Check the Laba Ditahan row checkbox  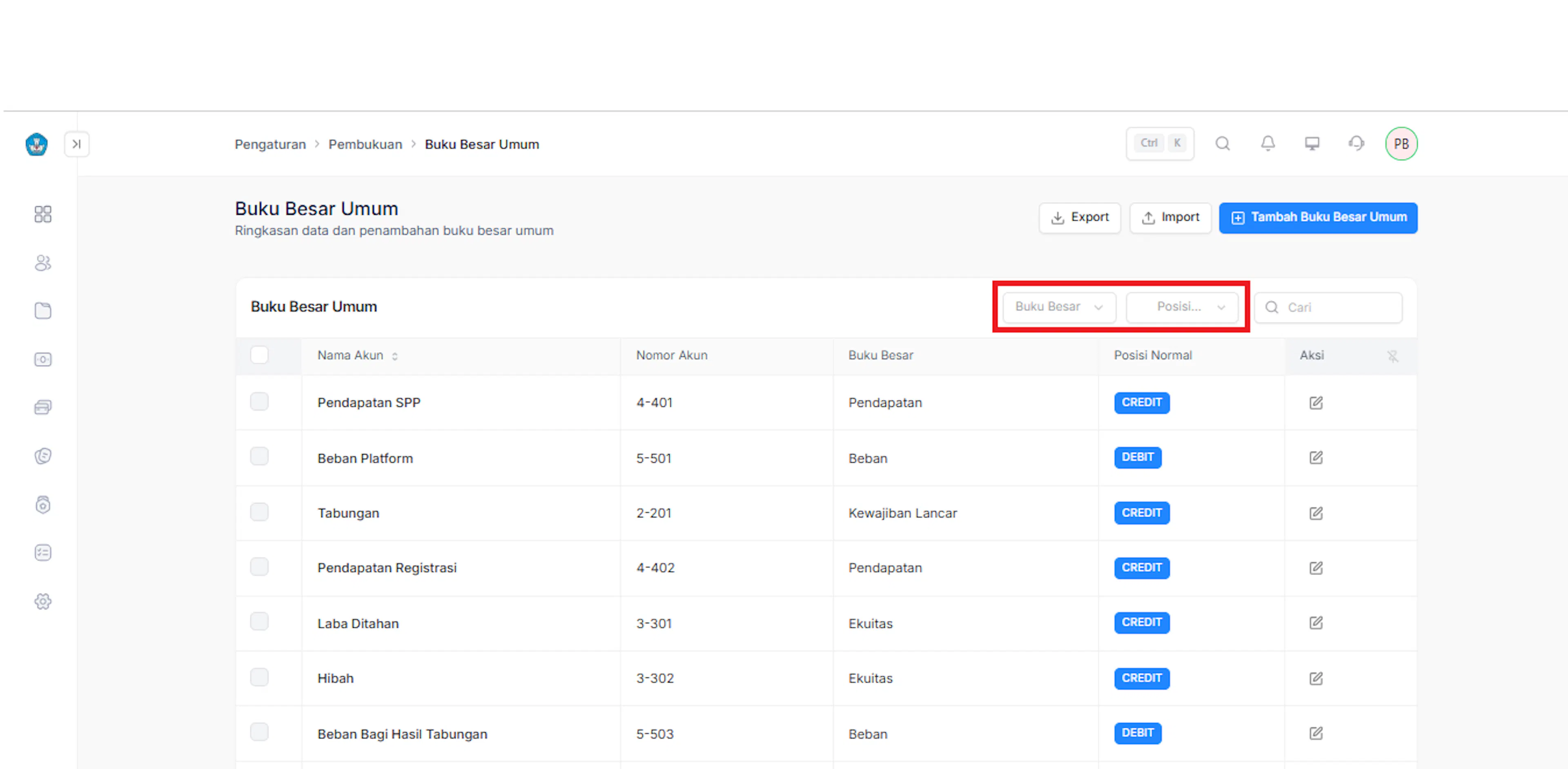259,621
